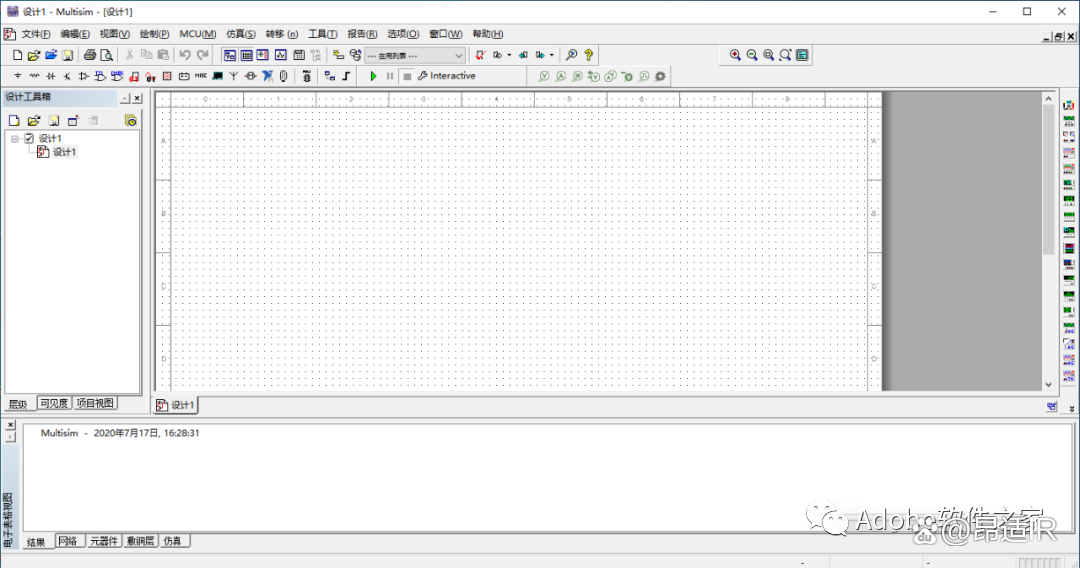
Task: Place an RF antenna component
Action: (234, 76)
